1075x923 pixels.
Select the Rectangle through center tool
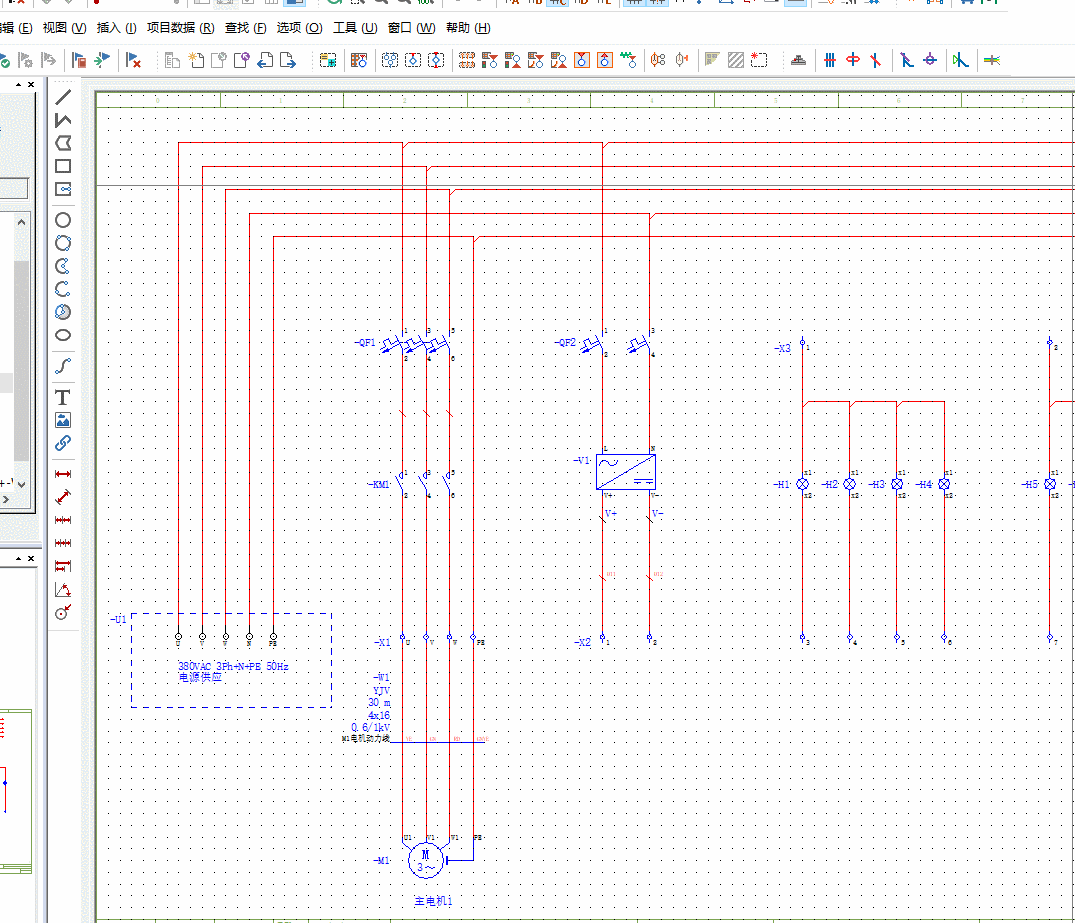[63, 189]
